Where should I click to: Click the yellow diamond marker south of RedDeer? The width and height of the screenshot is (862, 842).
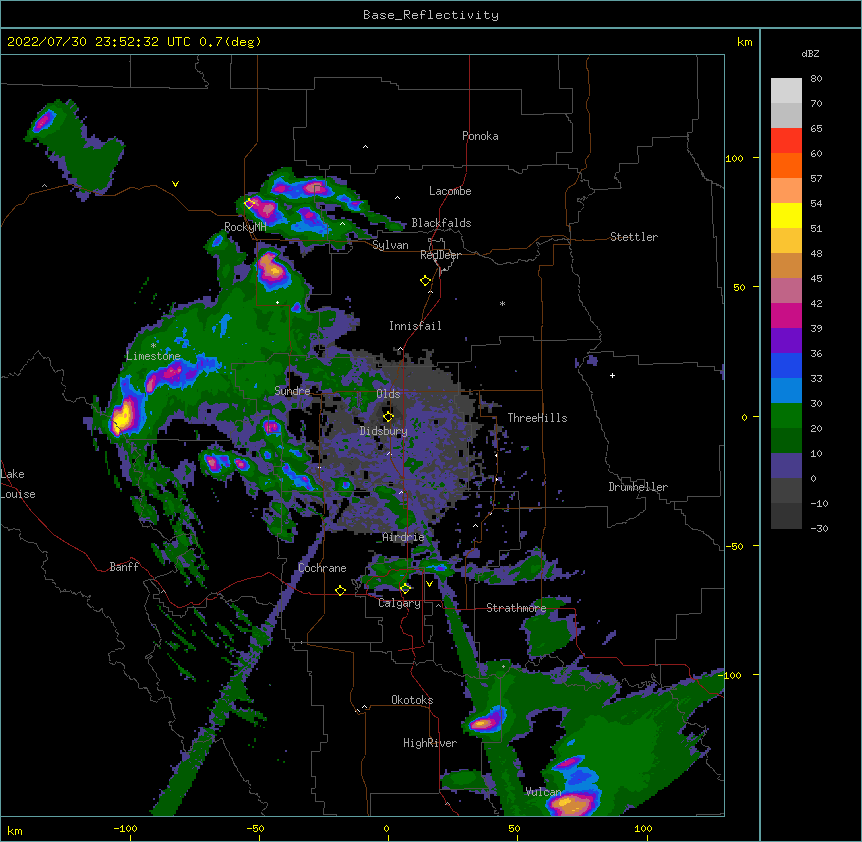pyautogui.click(x=425, y=281)
